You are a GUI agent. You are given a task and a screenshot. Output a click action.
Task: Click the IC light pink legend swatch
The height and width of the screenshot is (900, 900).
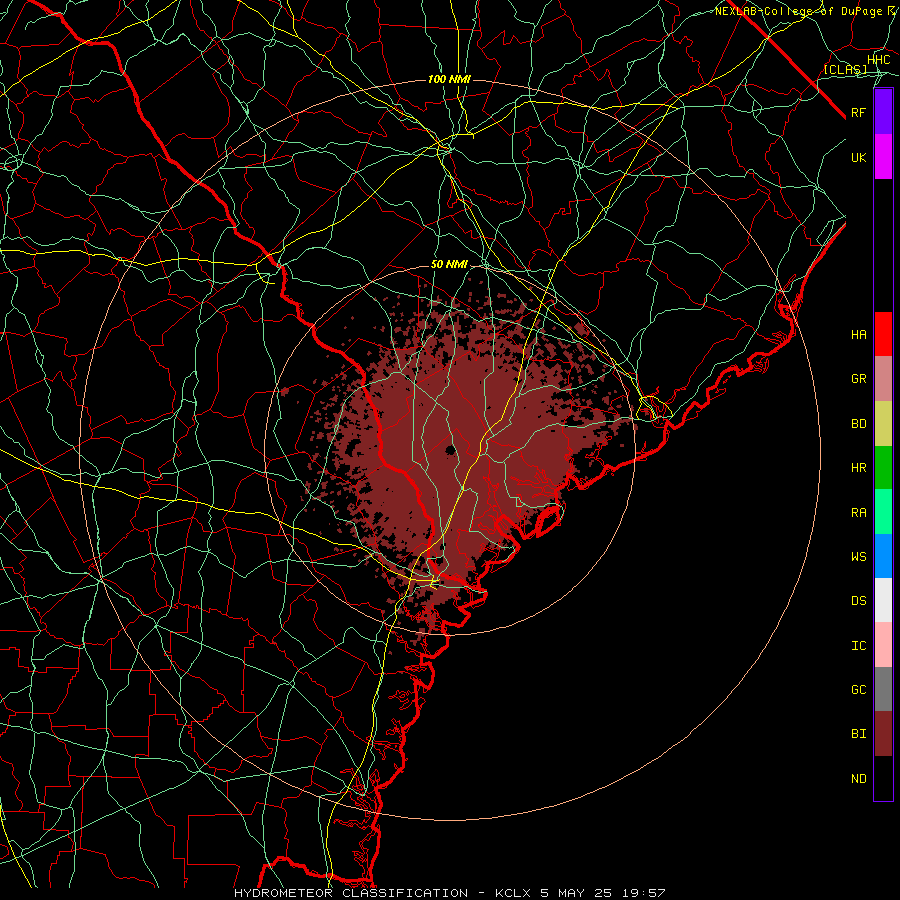(x=883, y=645)
